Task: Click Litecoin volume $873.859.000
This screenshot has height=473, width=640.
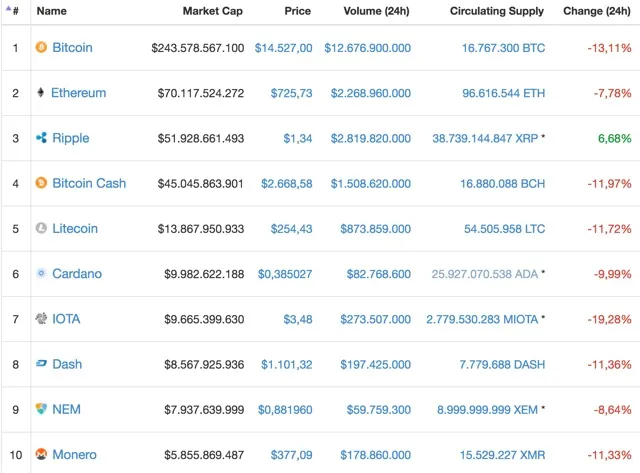Action: tap(376, 229)
